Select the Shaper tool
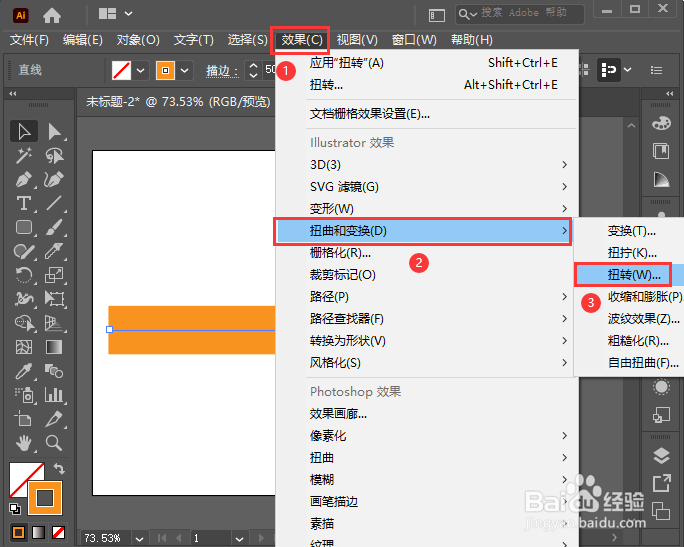Screen dimensions: 684x547 pos(24,251)
